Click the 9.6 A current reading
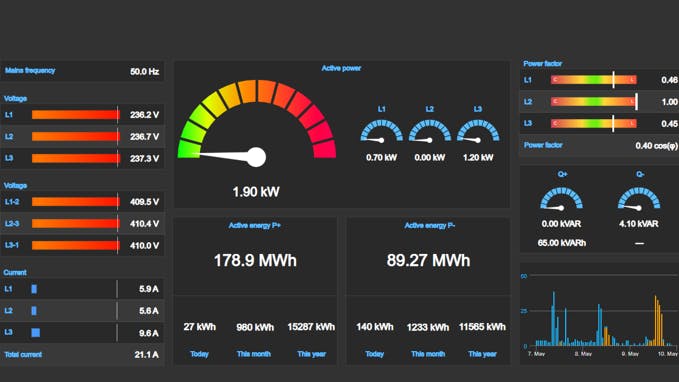Image resolution: width=679 pixels, height=382 pixels. pyautogui.click(x=149, y=333)
